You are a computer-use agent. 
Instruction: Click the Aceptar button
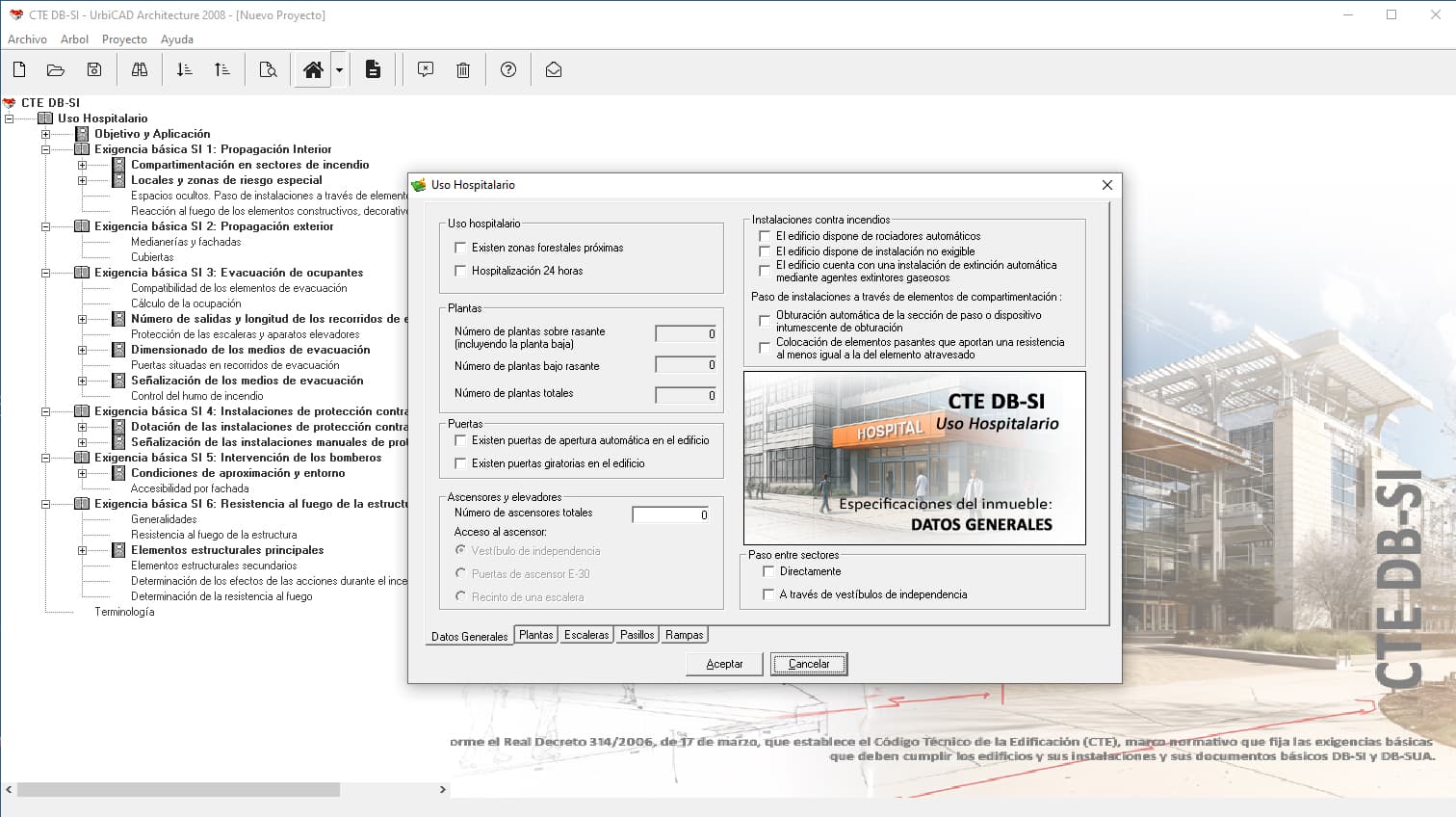724,664
